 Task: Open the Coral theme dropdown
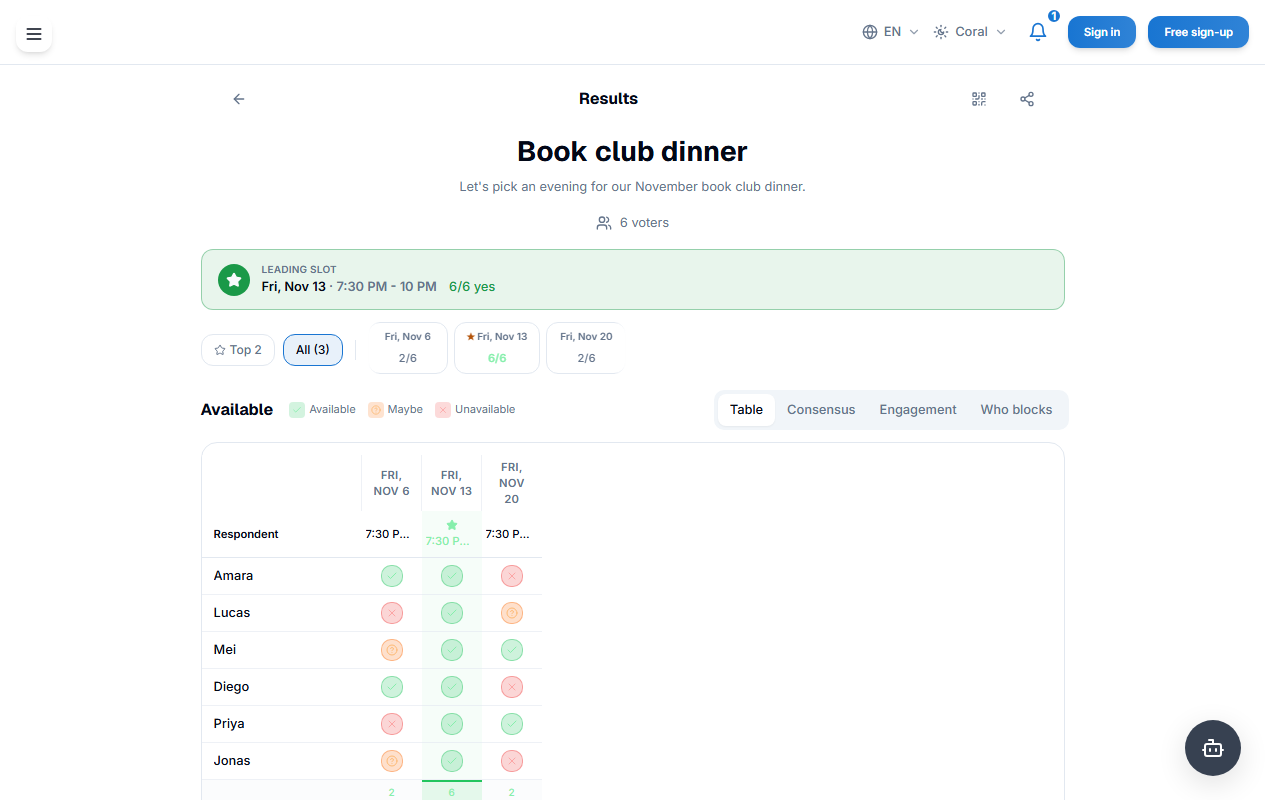point(969,32)
